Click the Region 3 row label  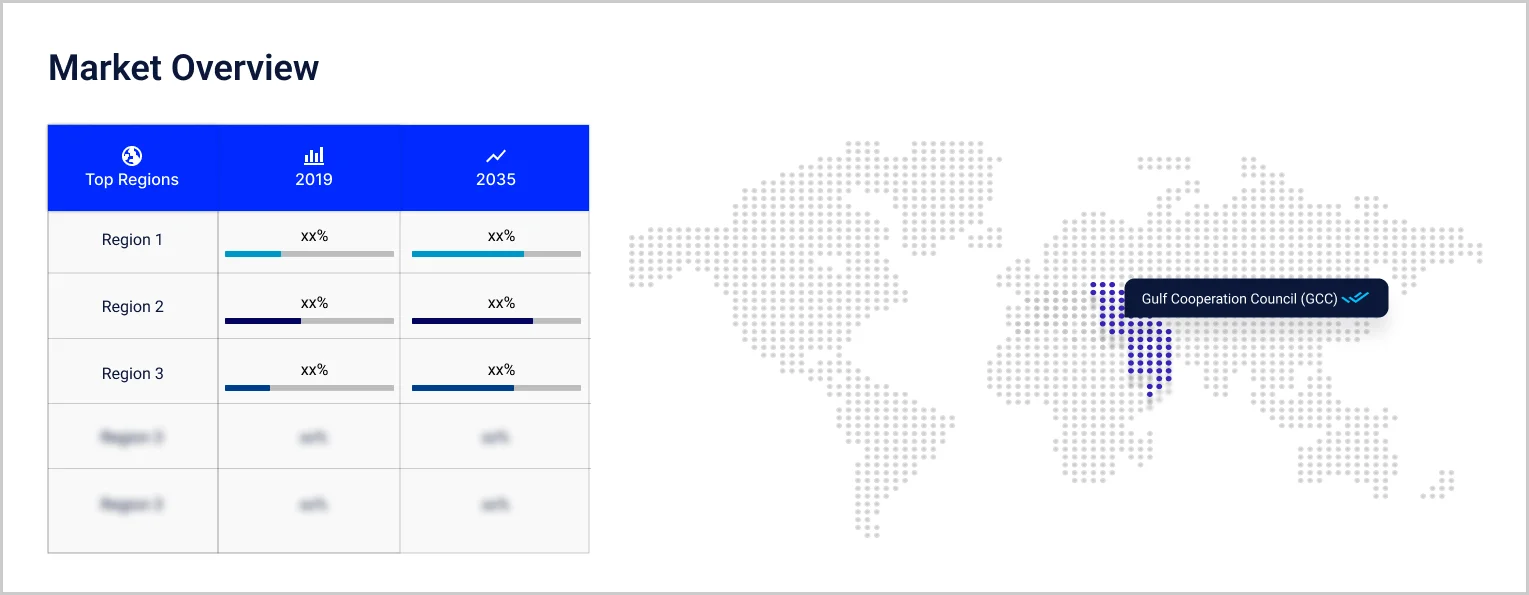click(x=132, y=374)
